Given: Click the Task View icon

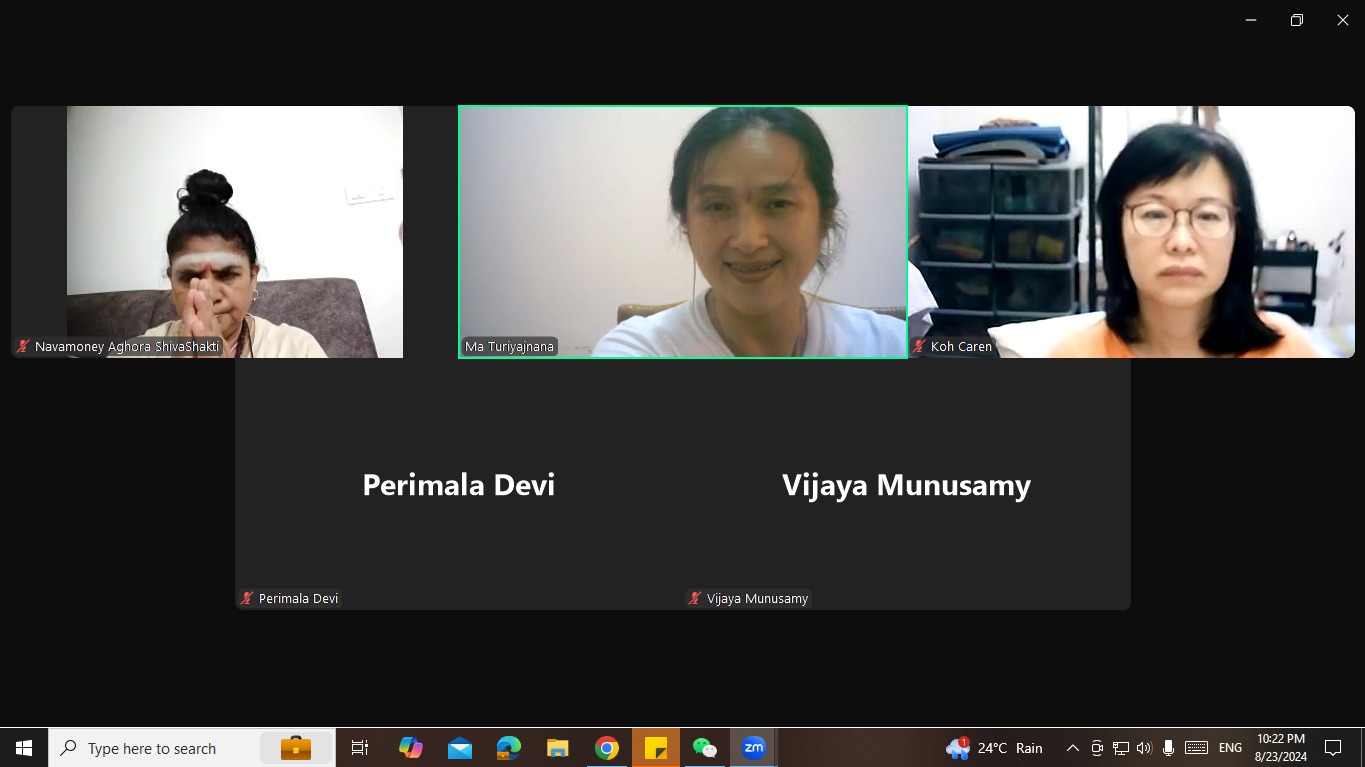Looking at the screenshot, I should pyautogui.click(x=360, y=747).
